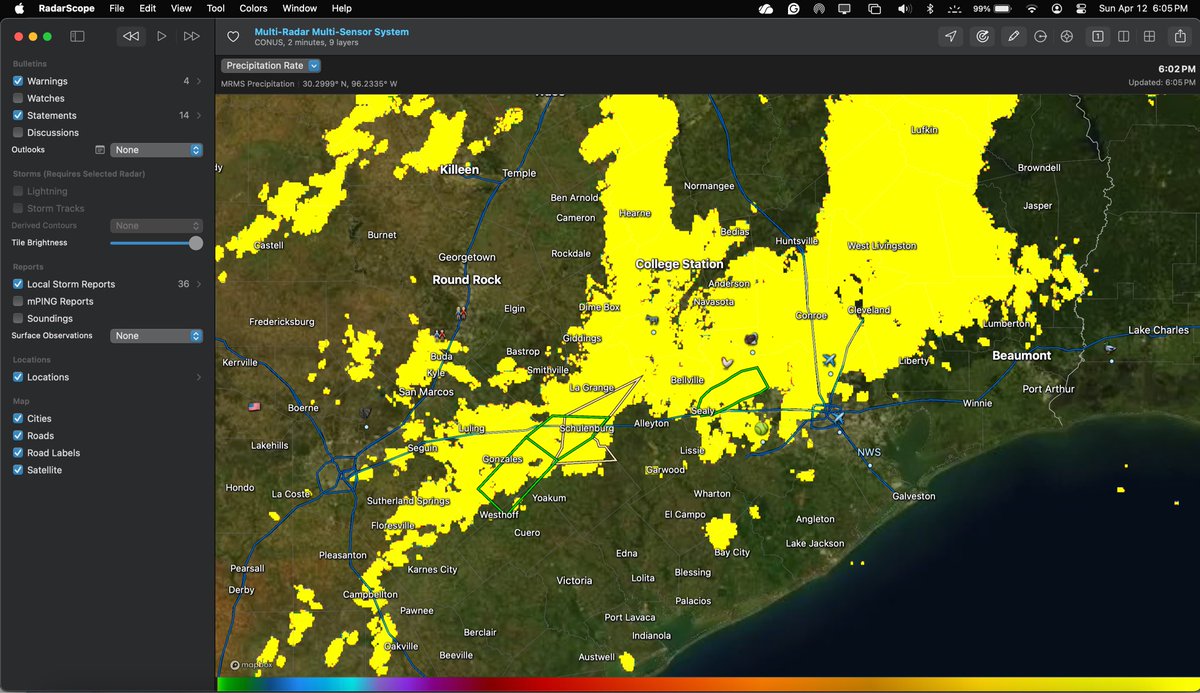Image resolution: width=1200 pixels, height=693 pixels.
Task: Switch to four pane layout
Action: pyautogui.click(x=1150, y=36)
